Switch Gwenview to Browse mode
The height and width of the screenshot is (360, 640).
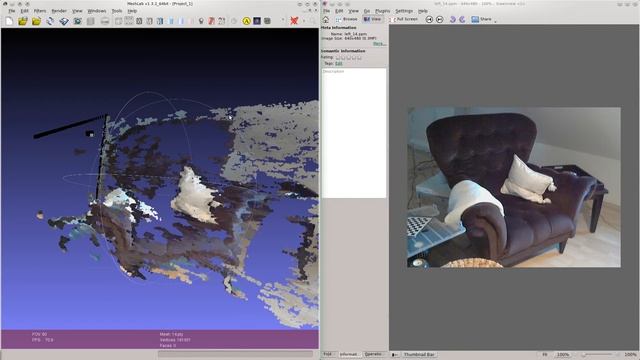tap(346, 19)
